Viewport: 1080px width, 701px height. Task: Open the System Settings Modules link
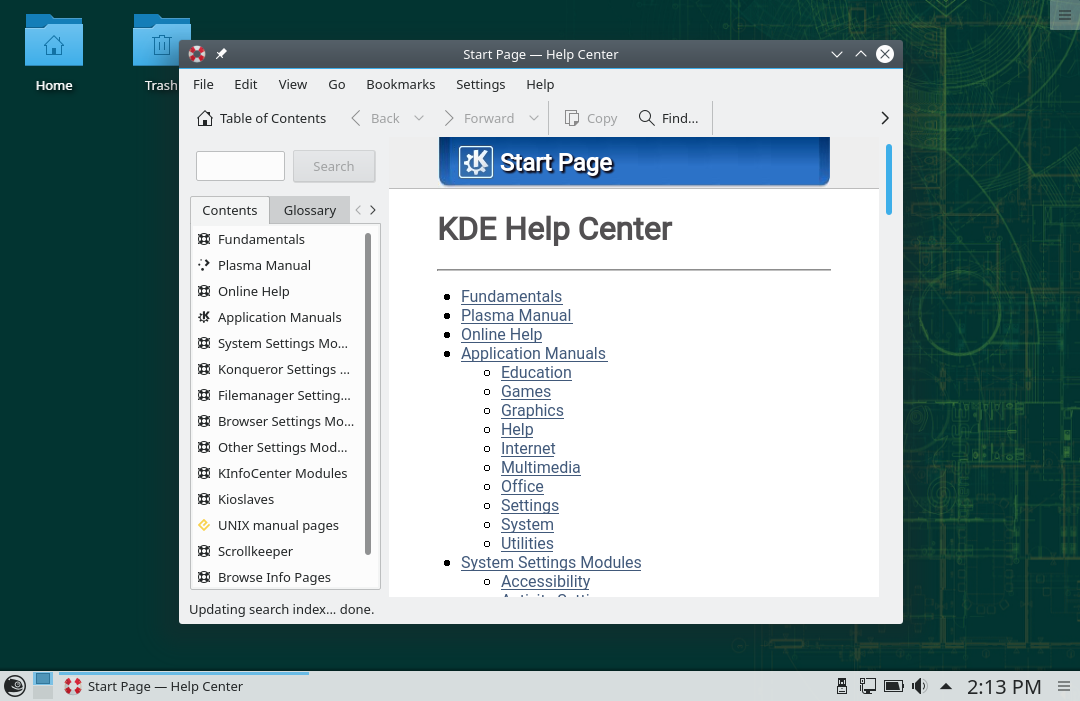[551, 563]
